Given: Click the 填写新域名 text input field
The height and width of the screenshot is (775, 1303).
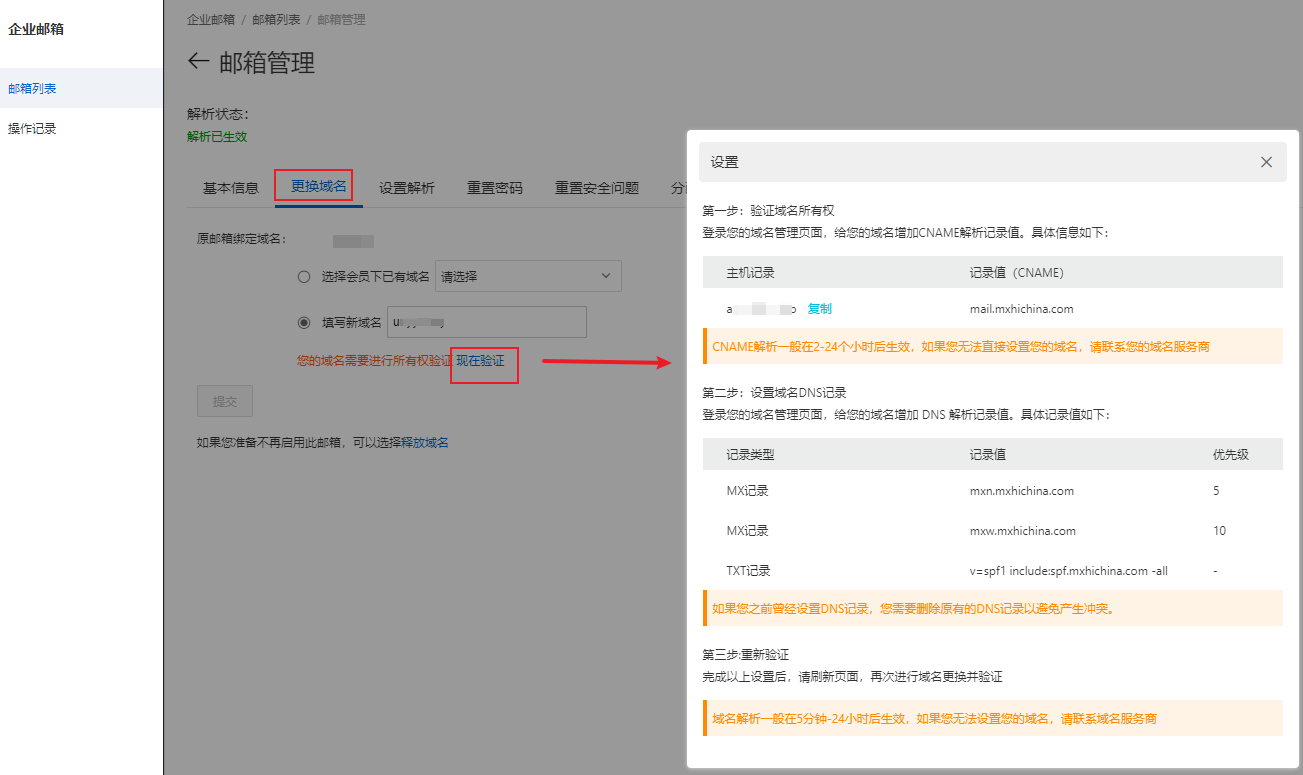Looking at the screenshot, I should [486, 322].
